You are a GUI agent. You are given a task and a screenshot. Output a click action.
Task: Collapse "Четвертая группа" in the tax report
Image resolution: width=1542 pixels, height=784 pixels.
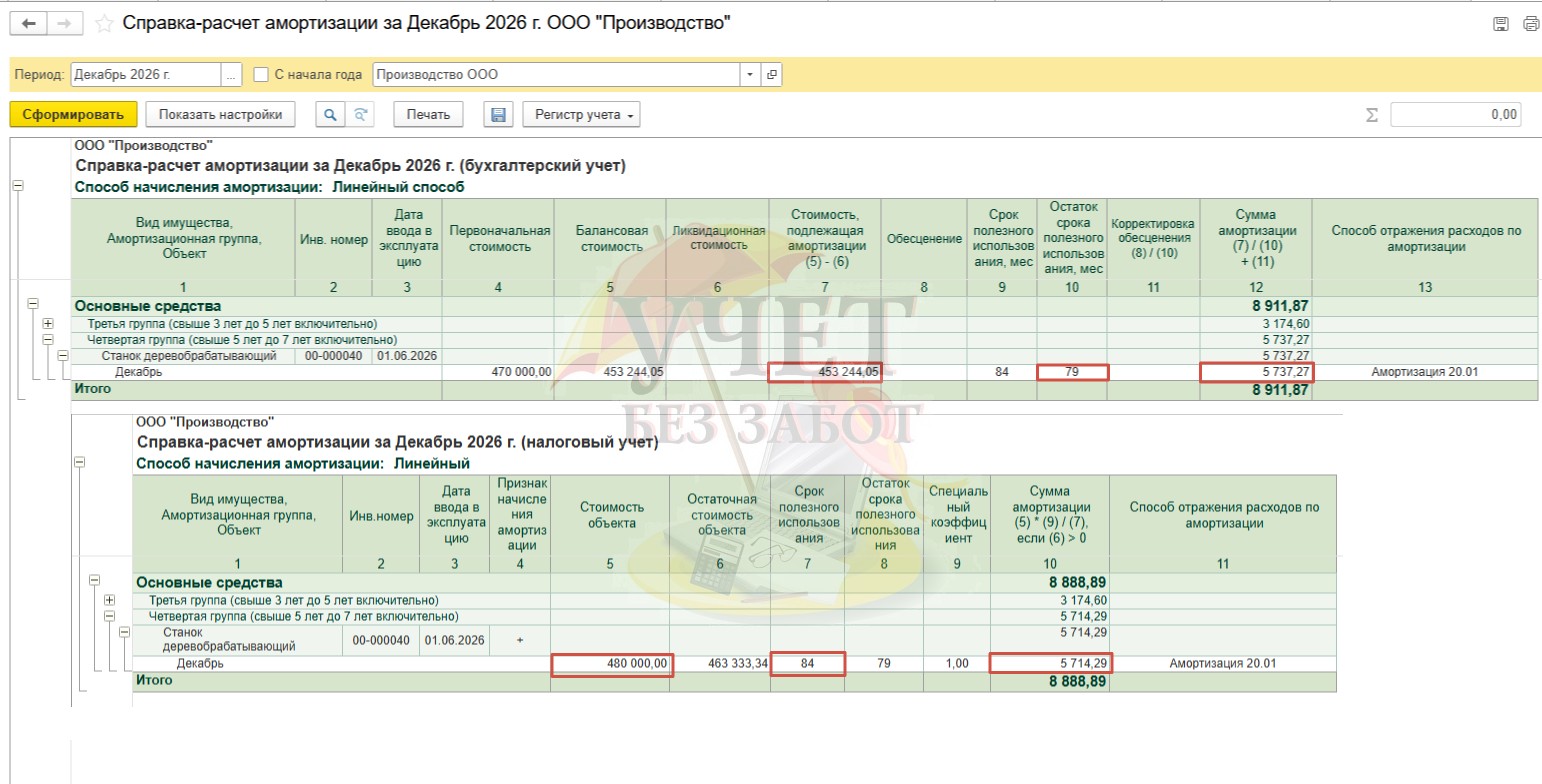pos(110,616)
